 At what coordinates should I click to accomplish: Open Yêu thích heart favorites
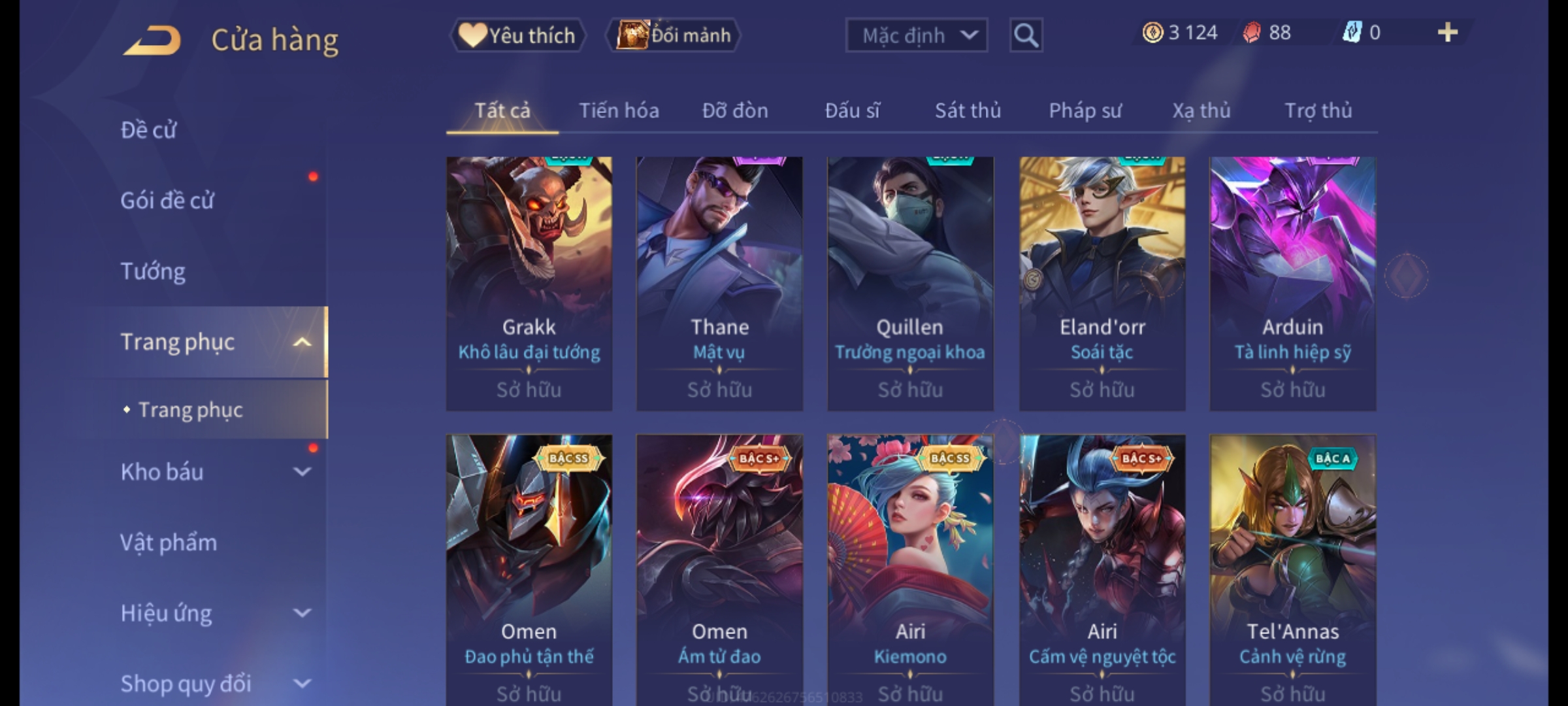pos(517,35)
